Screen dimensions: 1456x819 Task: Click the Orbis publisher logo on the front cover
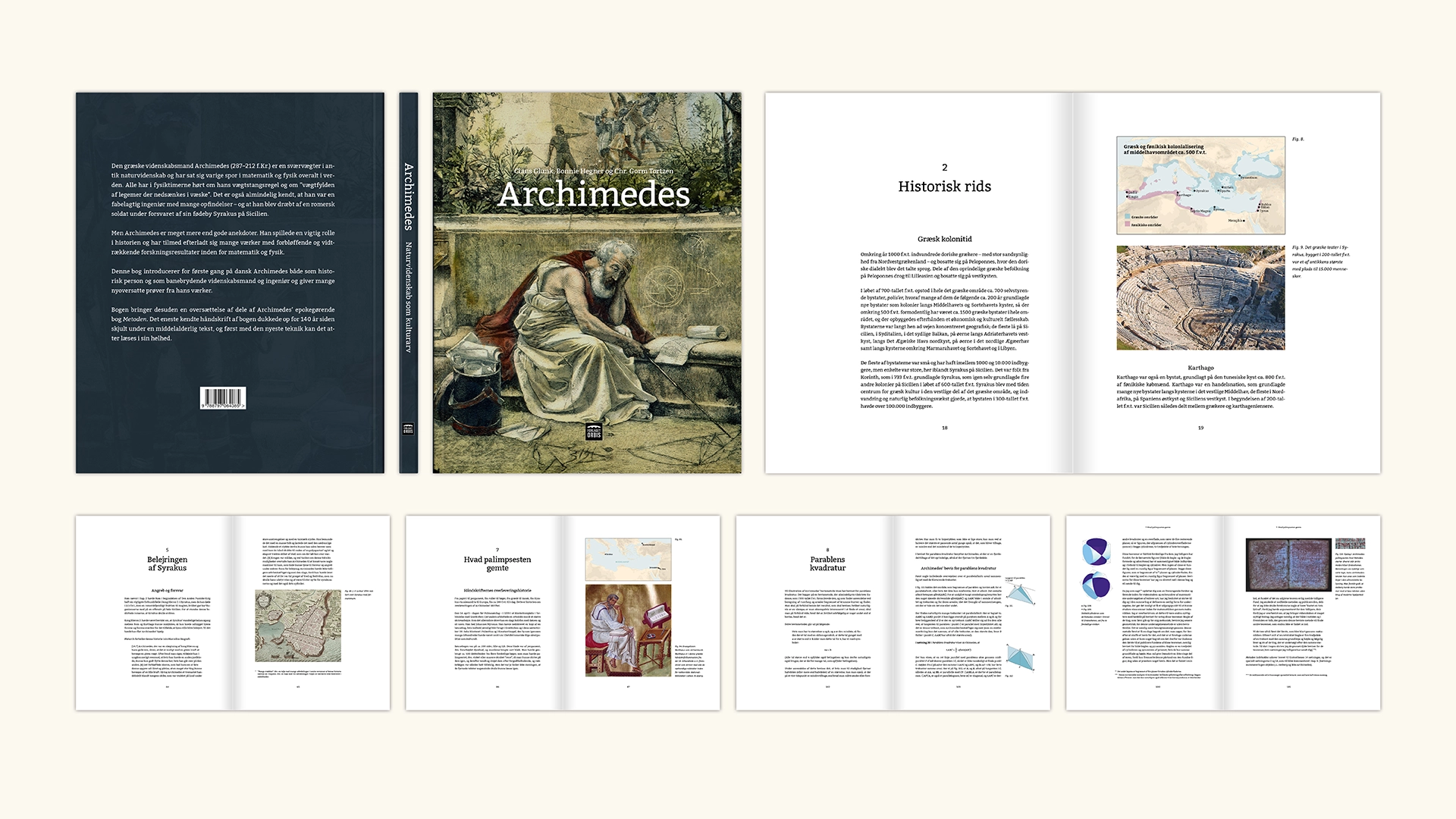pos(594,431)
